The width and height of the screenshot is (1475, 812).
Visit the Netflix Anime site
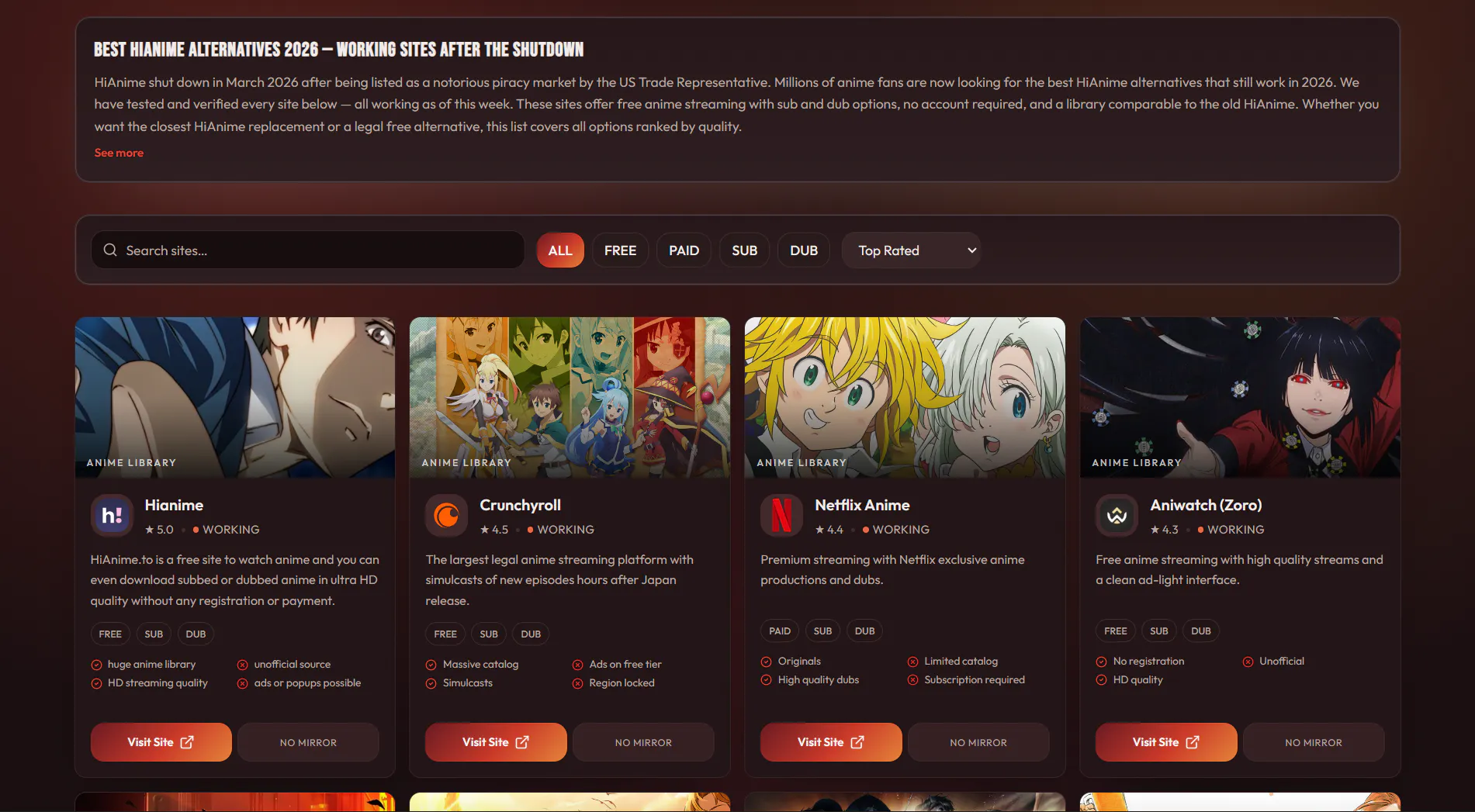tap(831, 742)
